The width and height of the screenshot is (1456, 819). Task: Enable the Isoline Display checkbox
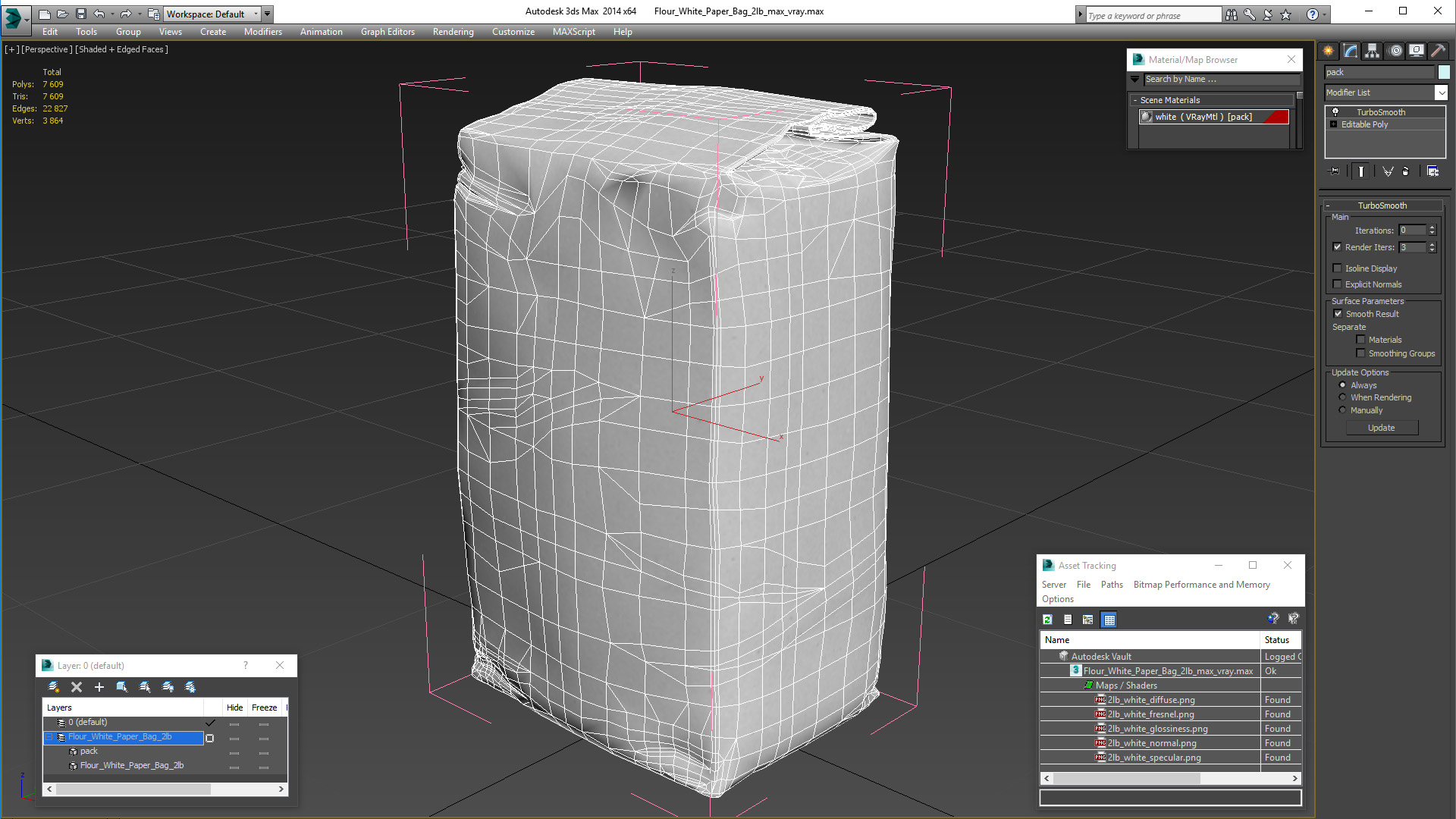(1338, 268)
